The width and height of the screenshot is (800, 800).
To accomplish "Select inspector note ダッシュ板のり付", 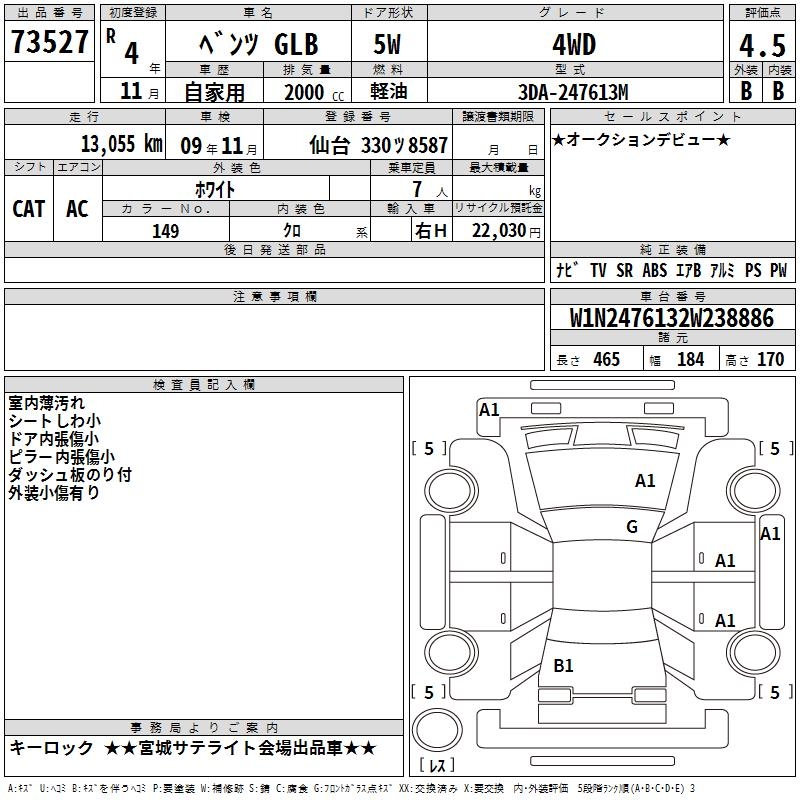I will pos(70,474).
